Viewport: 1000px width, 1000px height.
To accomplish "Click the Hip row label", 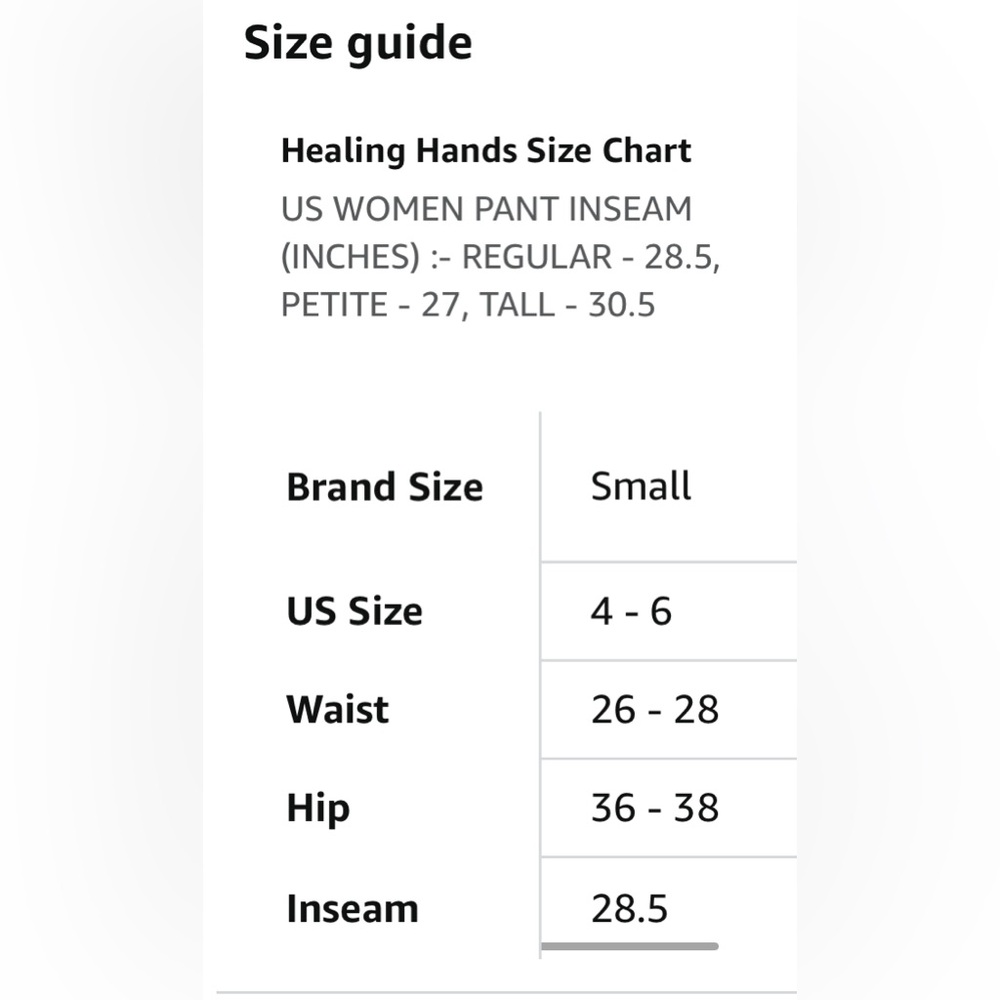I will click(x=318, y=809).
